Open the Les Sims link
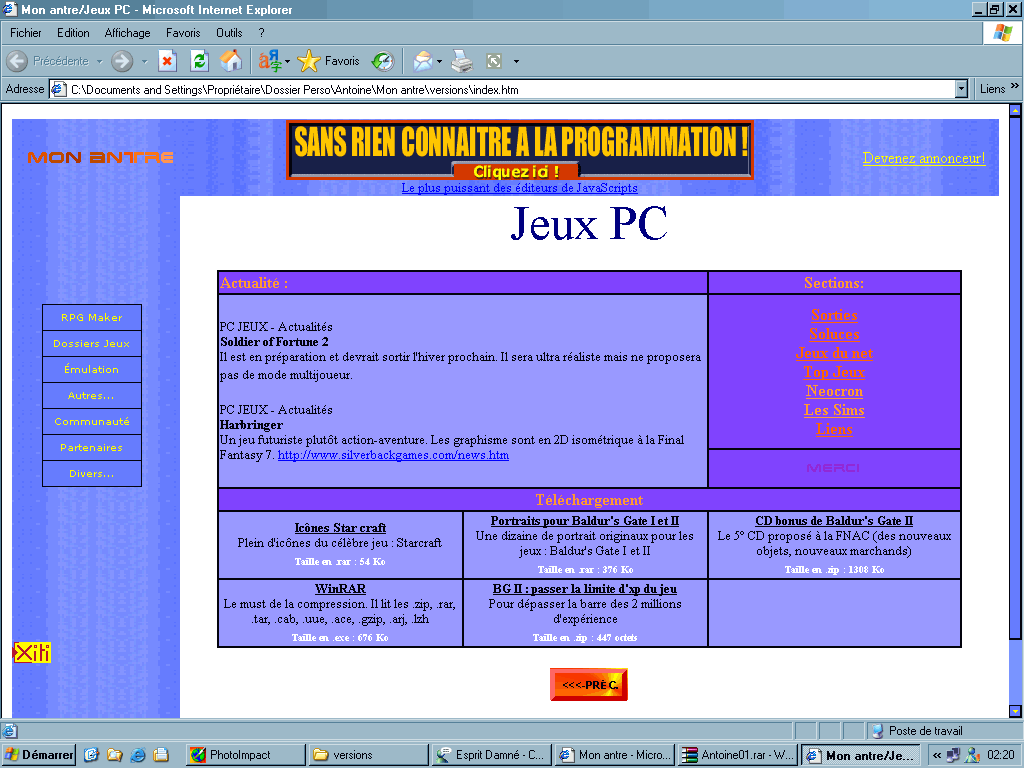This screenshot has width=1024, height=768. tap(834, 410)
